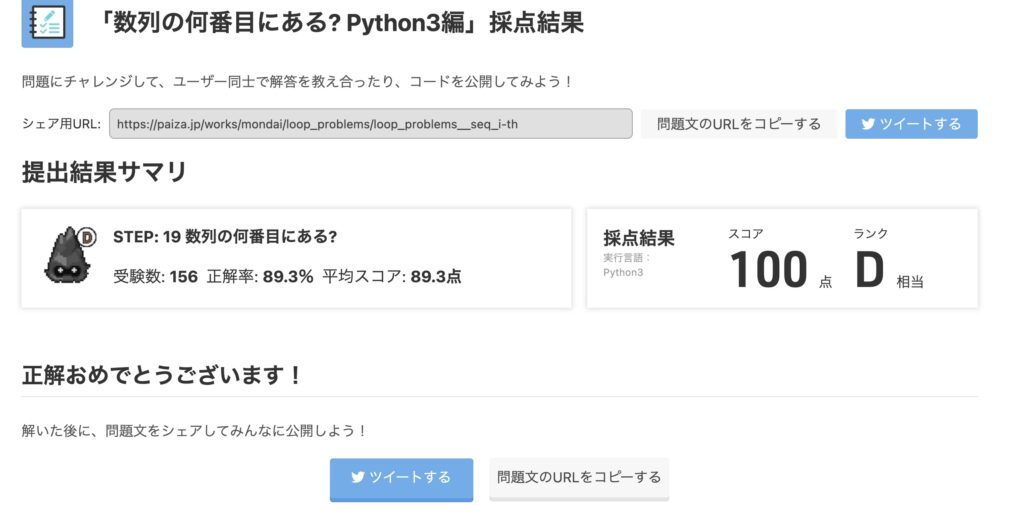Click the top 問題文のURLをコピーする button

739,124
